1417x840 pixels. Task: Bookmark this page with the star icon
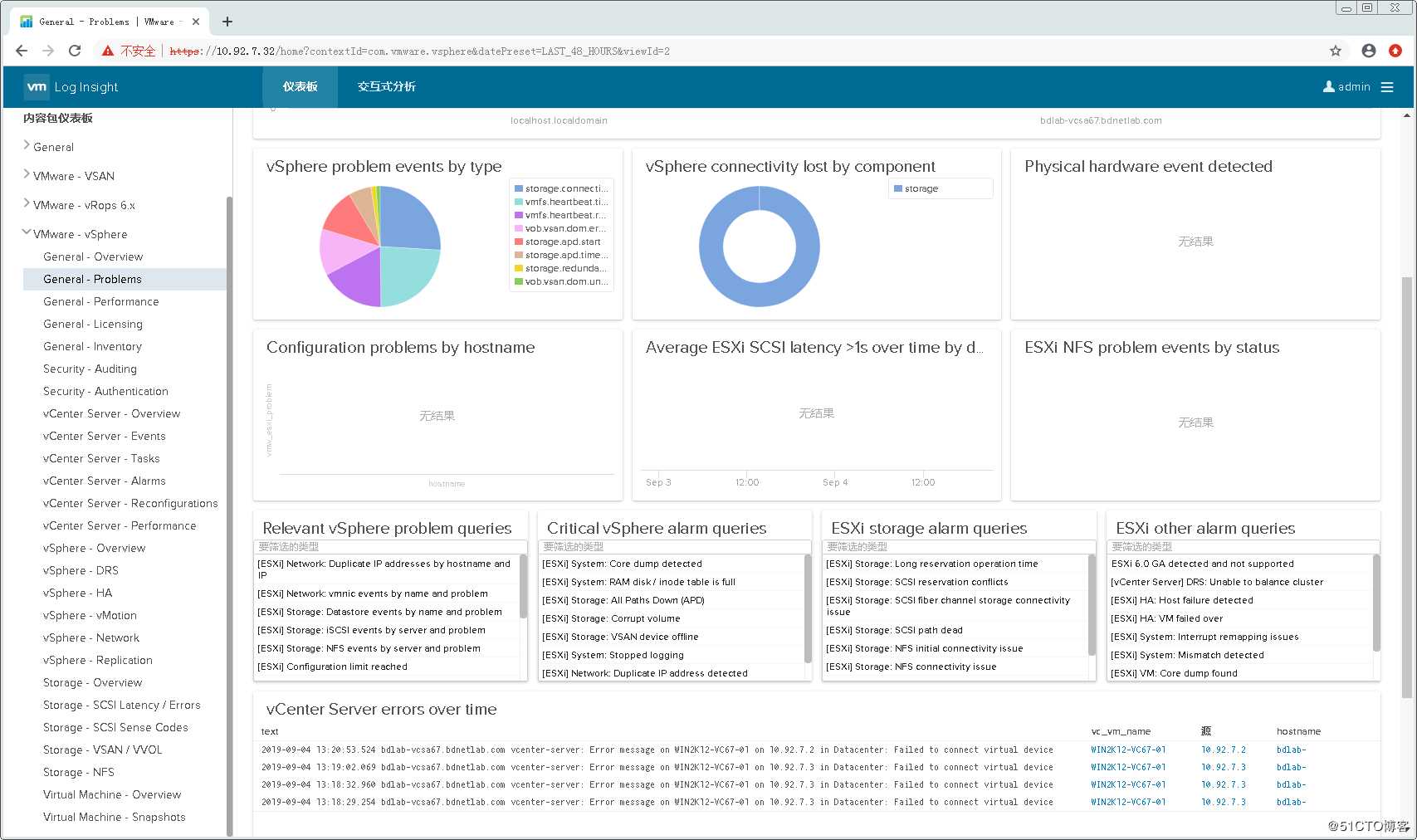pyautogui.click(x=1336, y=51)
